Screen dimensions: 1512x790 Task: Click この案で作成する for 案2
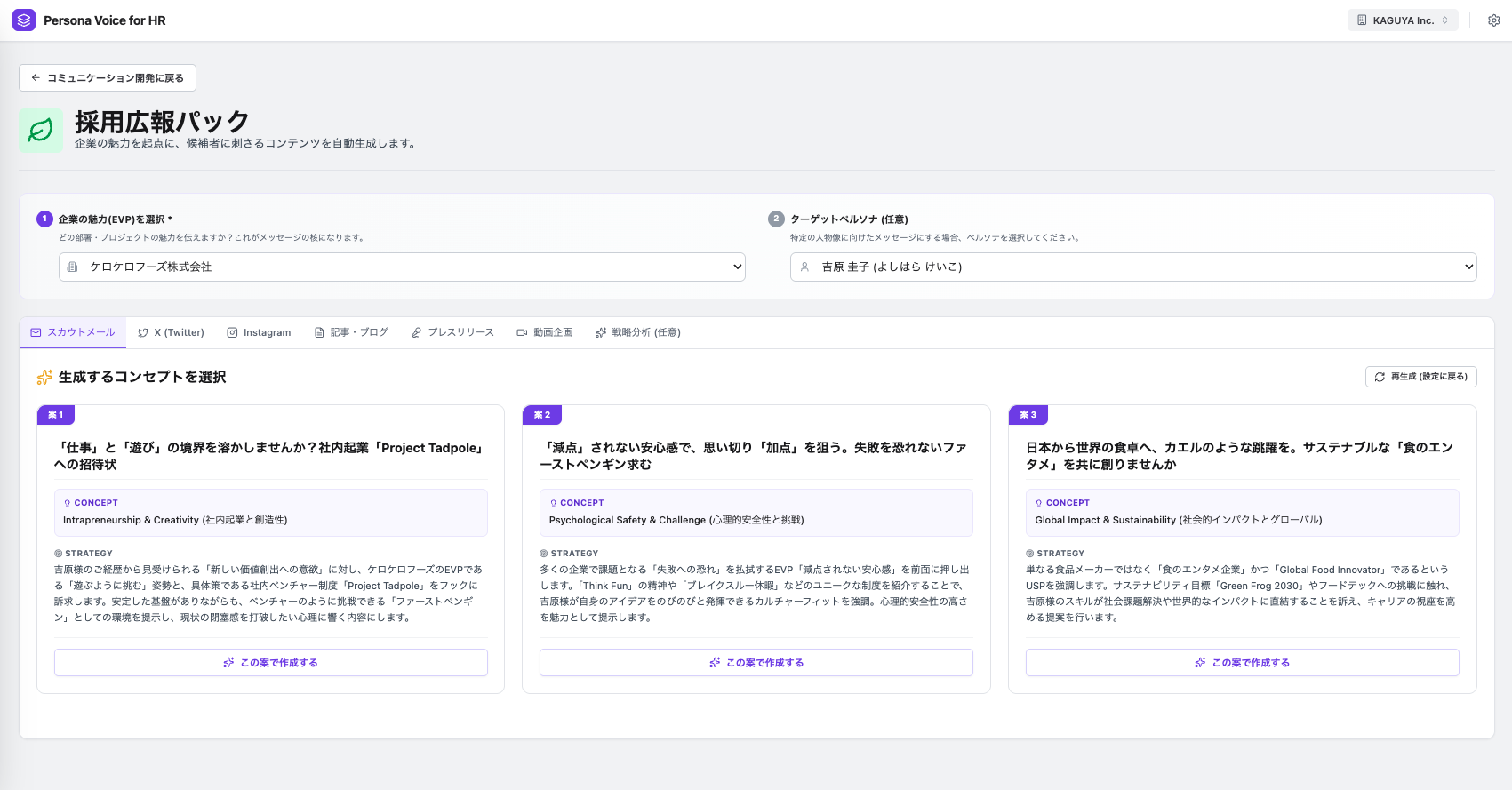pos(756,663)
